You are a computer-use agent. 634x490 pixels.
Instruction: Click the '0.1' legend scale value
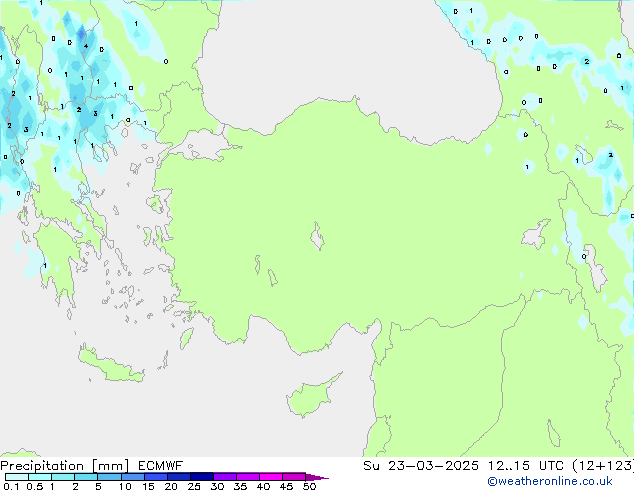coord(11,486)
